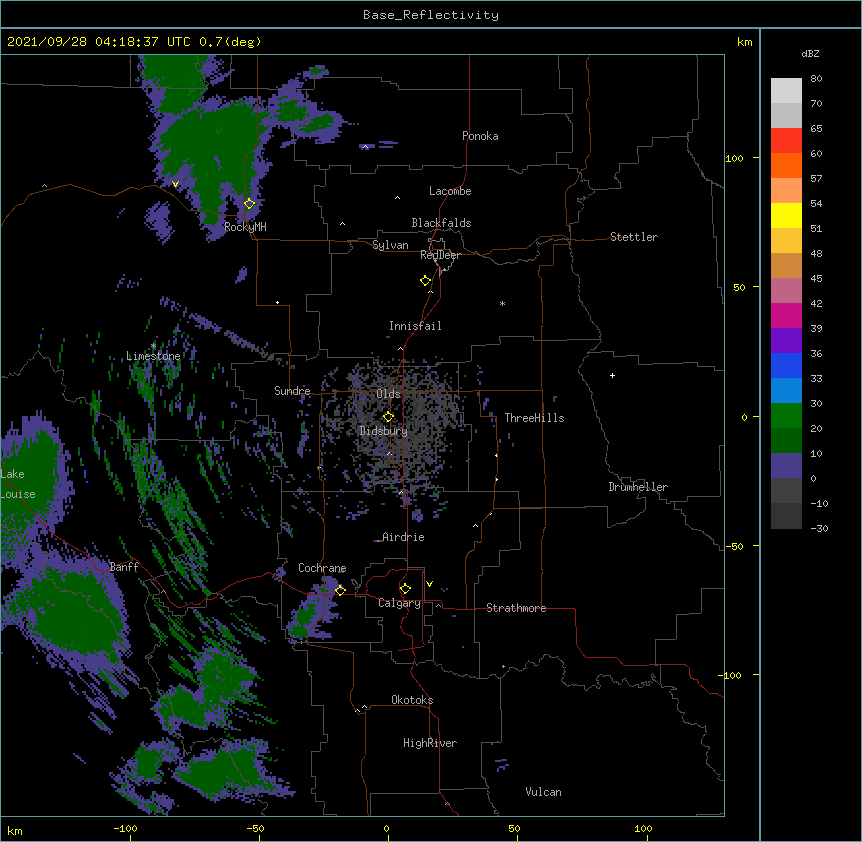Click the Blackfalds city label

(441, 223)
